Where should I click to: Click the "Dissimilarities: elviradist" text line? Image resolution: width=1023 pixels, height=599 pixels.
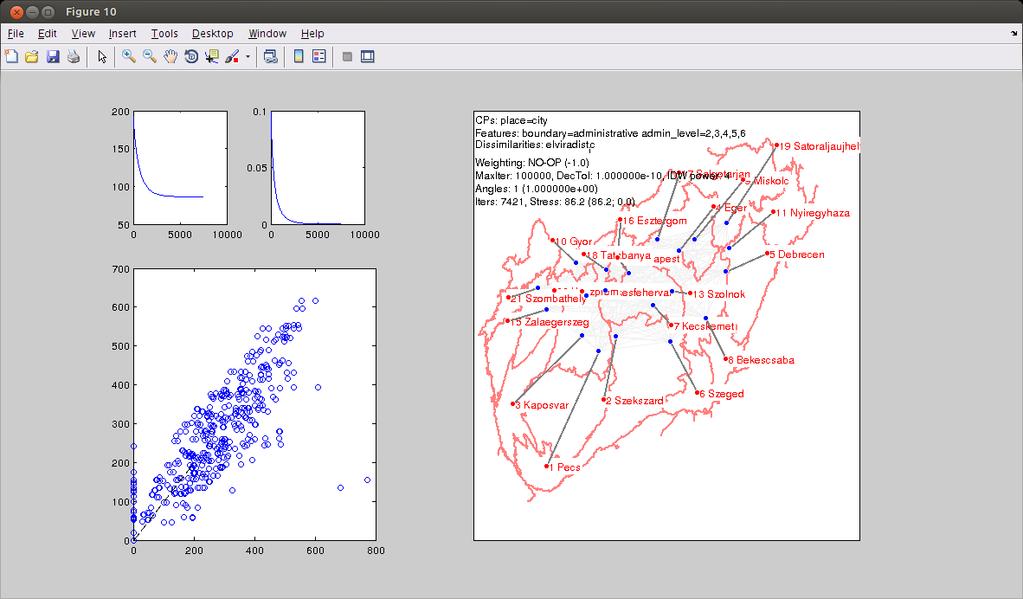click(535, 145)
